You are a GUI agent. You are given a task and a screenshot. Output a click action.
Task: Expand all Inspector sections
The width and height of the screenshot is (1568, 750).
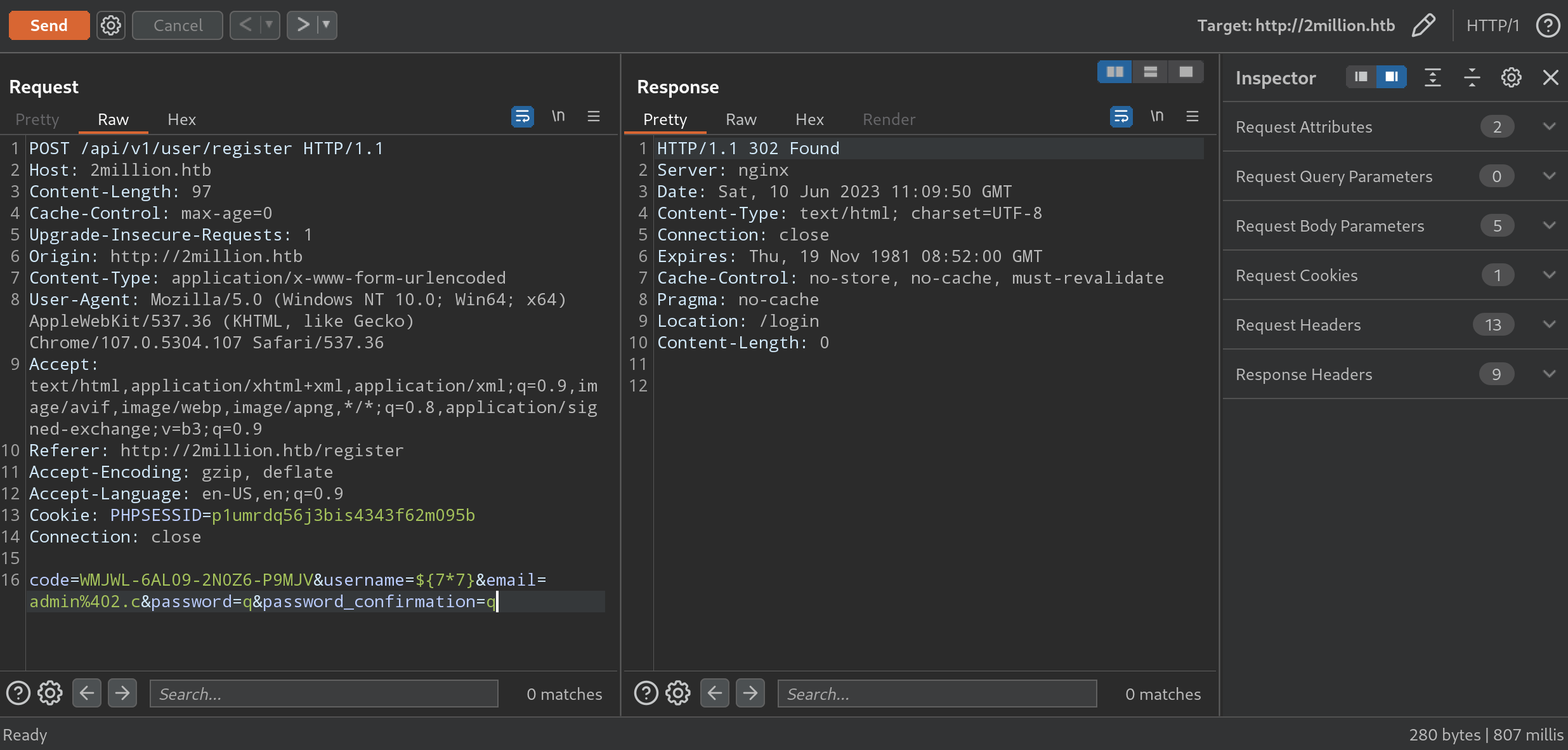pos(1433,77)
